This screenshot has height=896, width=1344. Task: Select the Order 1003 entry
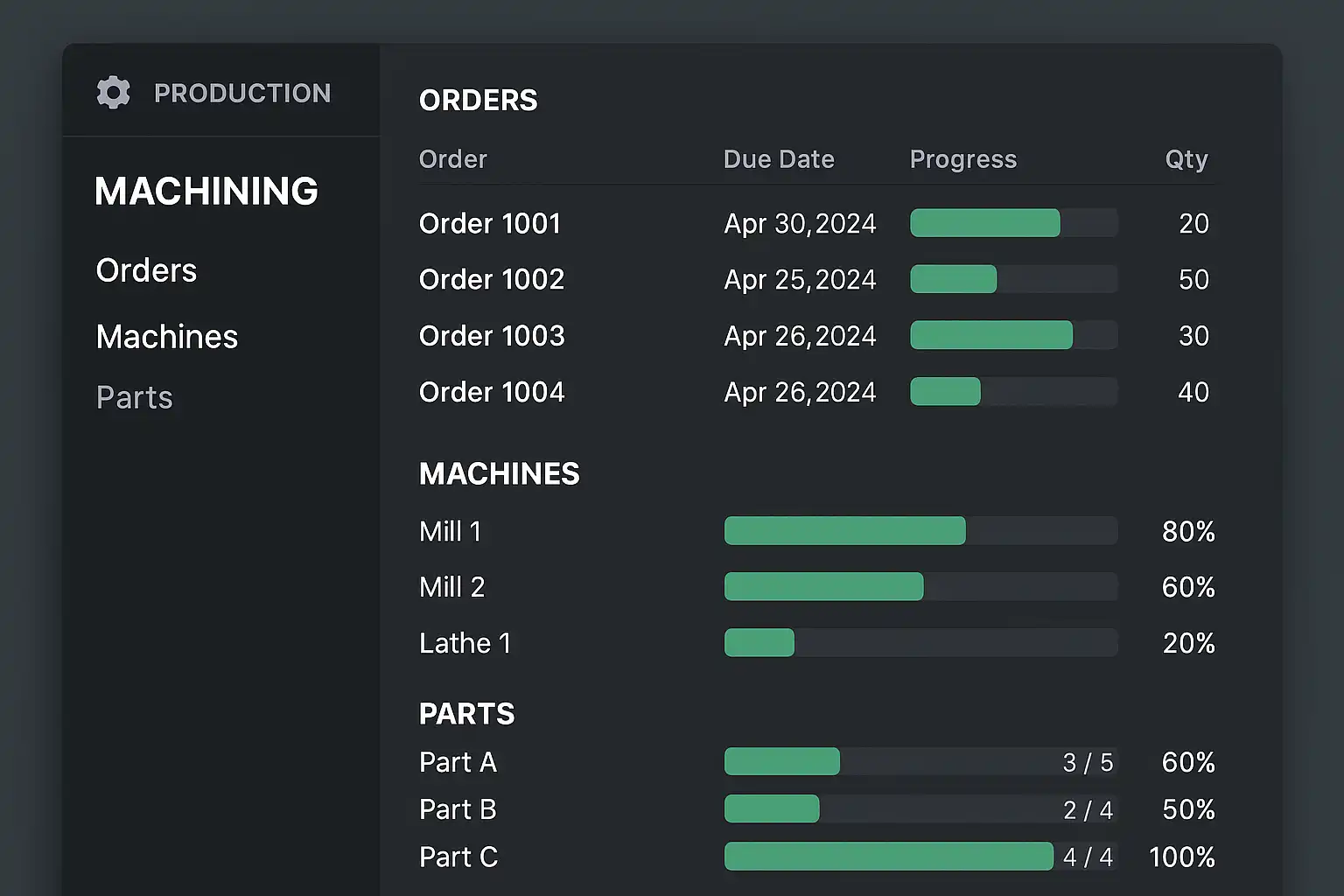click(x=492, y=336)
